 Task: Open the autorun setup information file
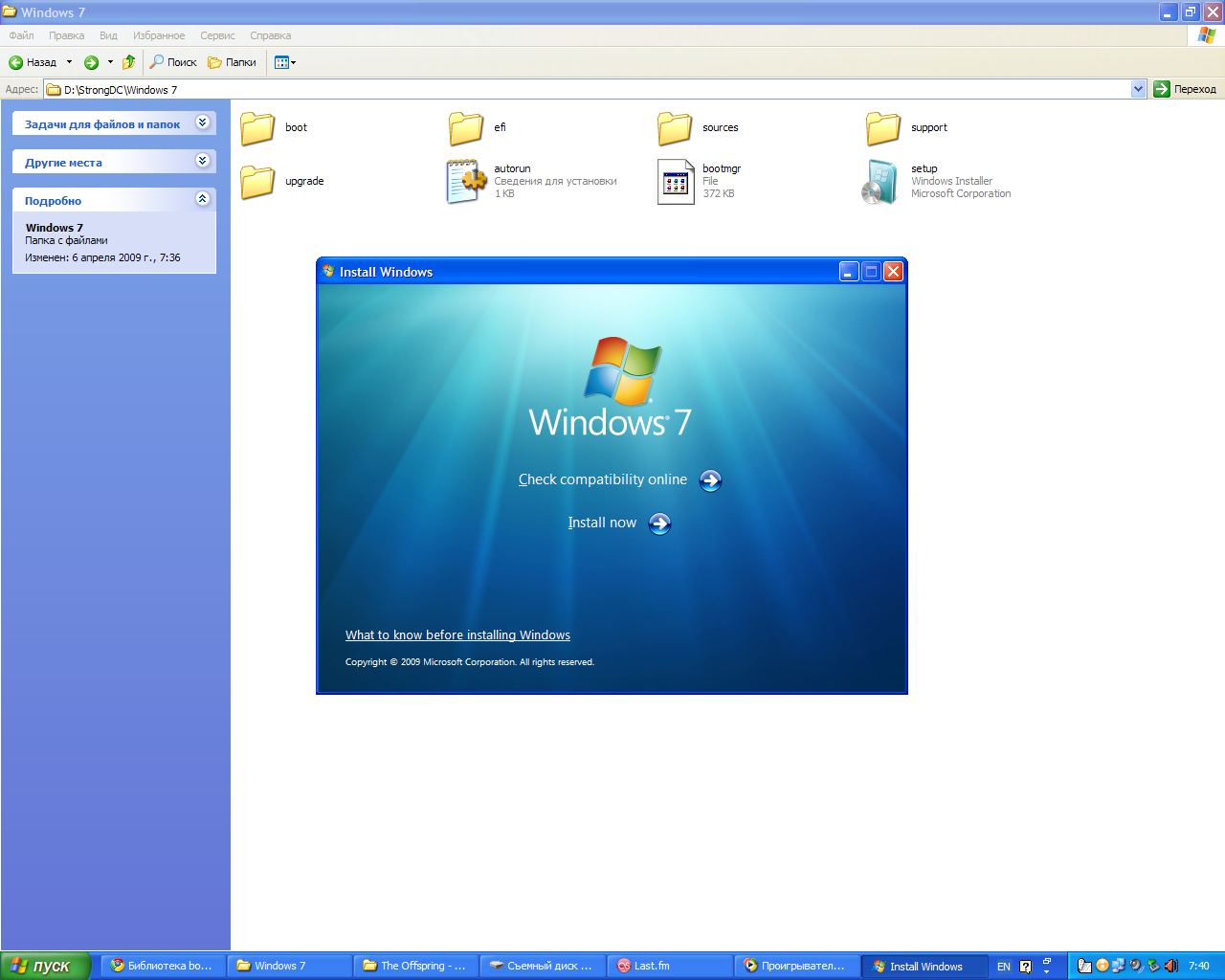[x=466, y=182]
